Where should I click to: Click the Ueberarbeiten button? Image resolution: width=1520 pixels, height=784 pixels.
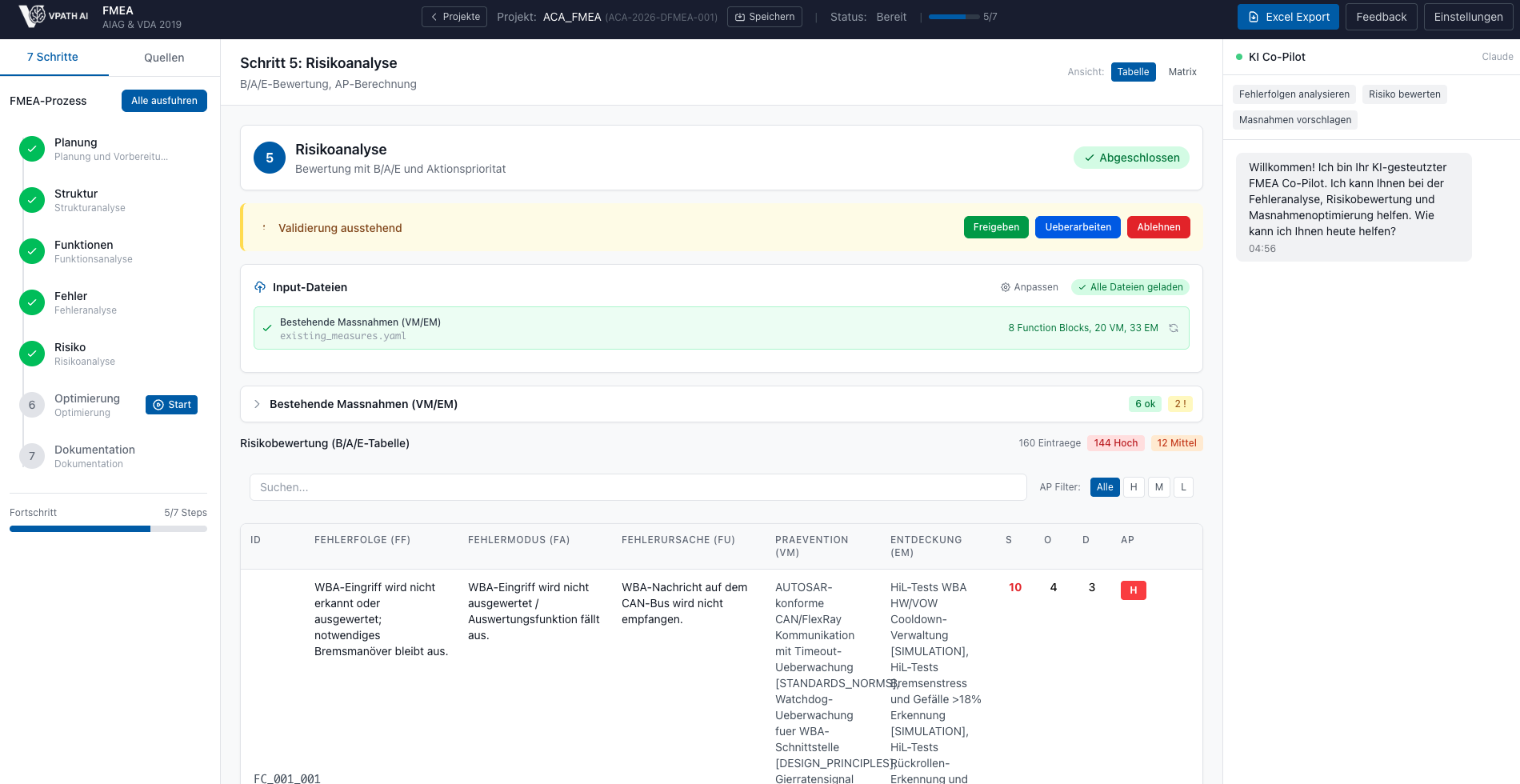[x=1078, y=227]
